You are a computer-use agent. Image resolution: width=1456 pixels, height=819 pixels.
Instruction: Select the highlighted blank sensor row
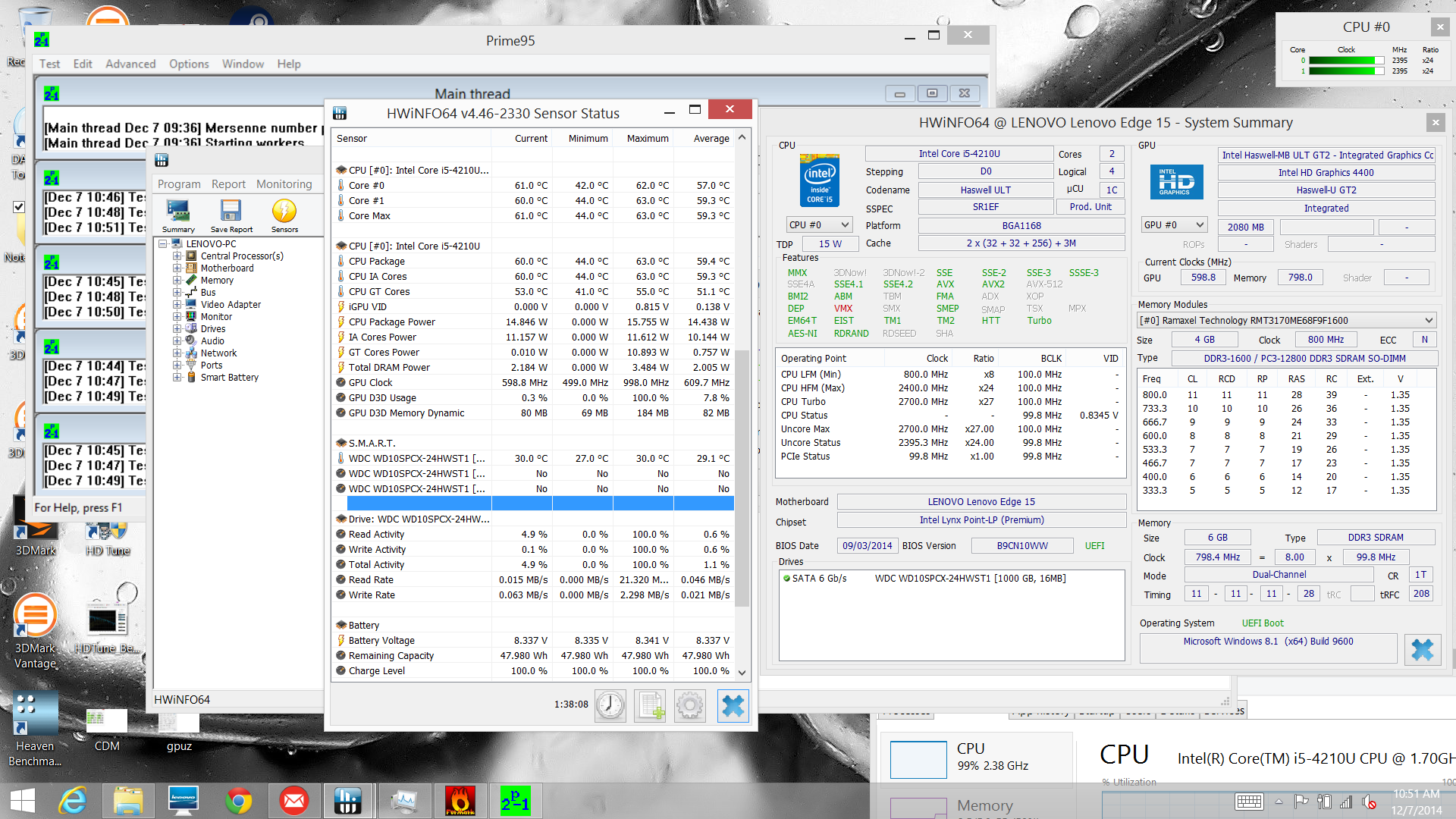(540, 504)
